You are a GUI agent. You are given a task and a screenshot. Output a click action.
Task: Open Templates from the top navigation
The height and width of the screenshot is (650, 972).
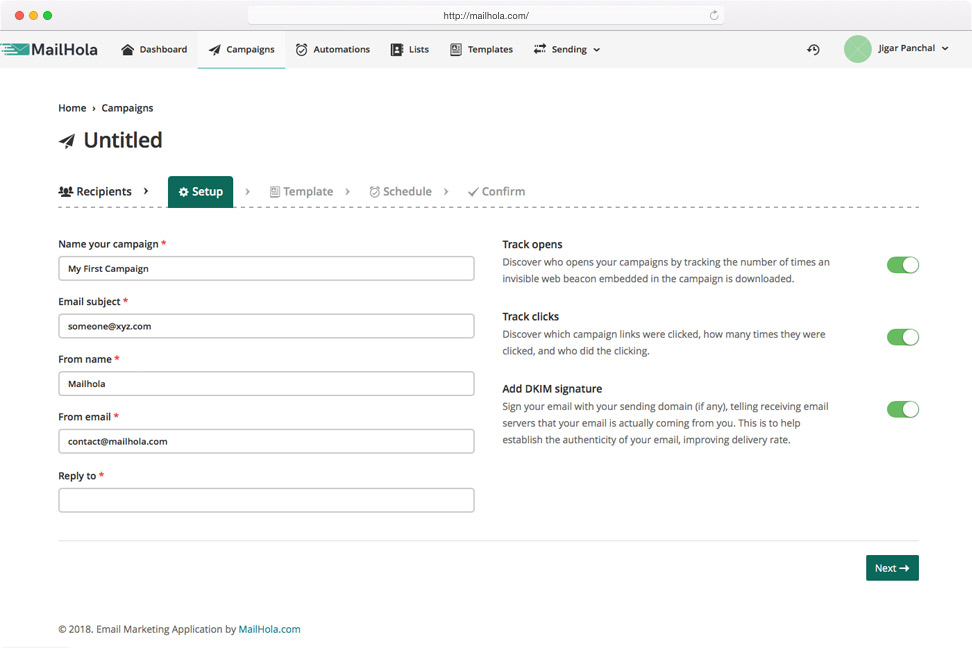click(481, 50)
